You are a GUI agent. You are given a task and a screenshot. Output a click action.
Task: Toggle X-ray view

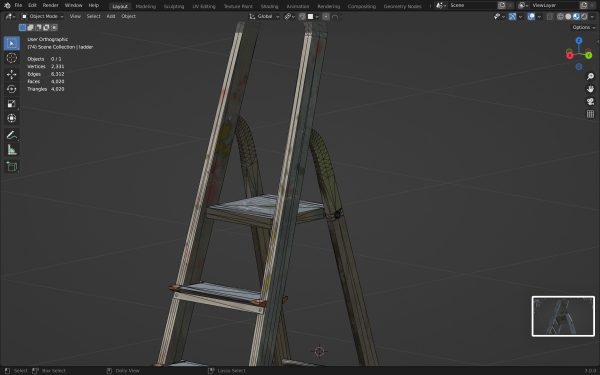[550, 16]
